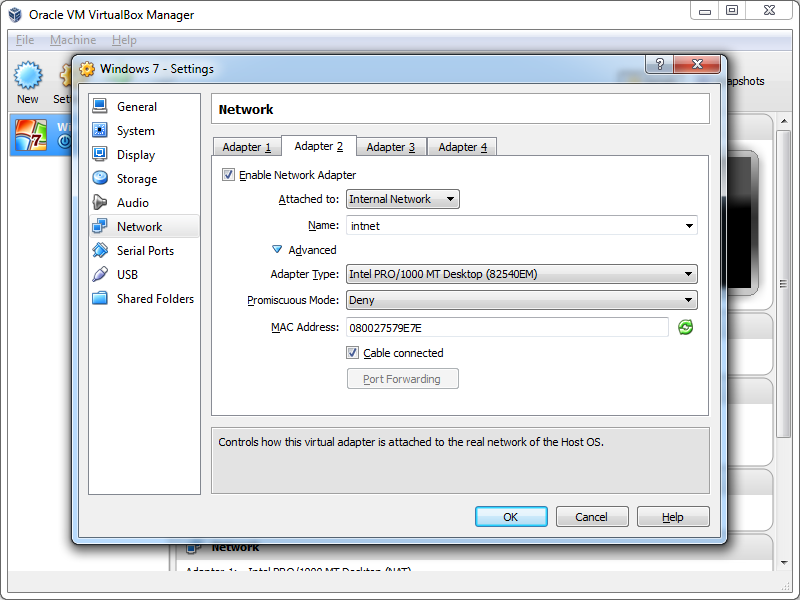Viewport: 800px width, 600px height.
Task: Open the Machine menu
Action: click(73, 40)
